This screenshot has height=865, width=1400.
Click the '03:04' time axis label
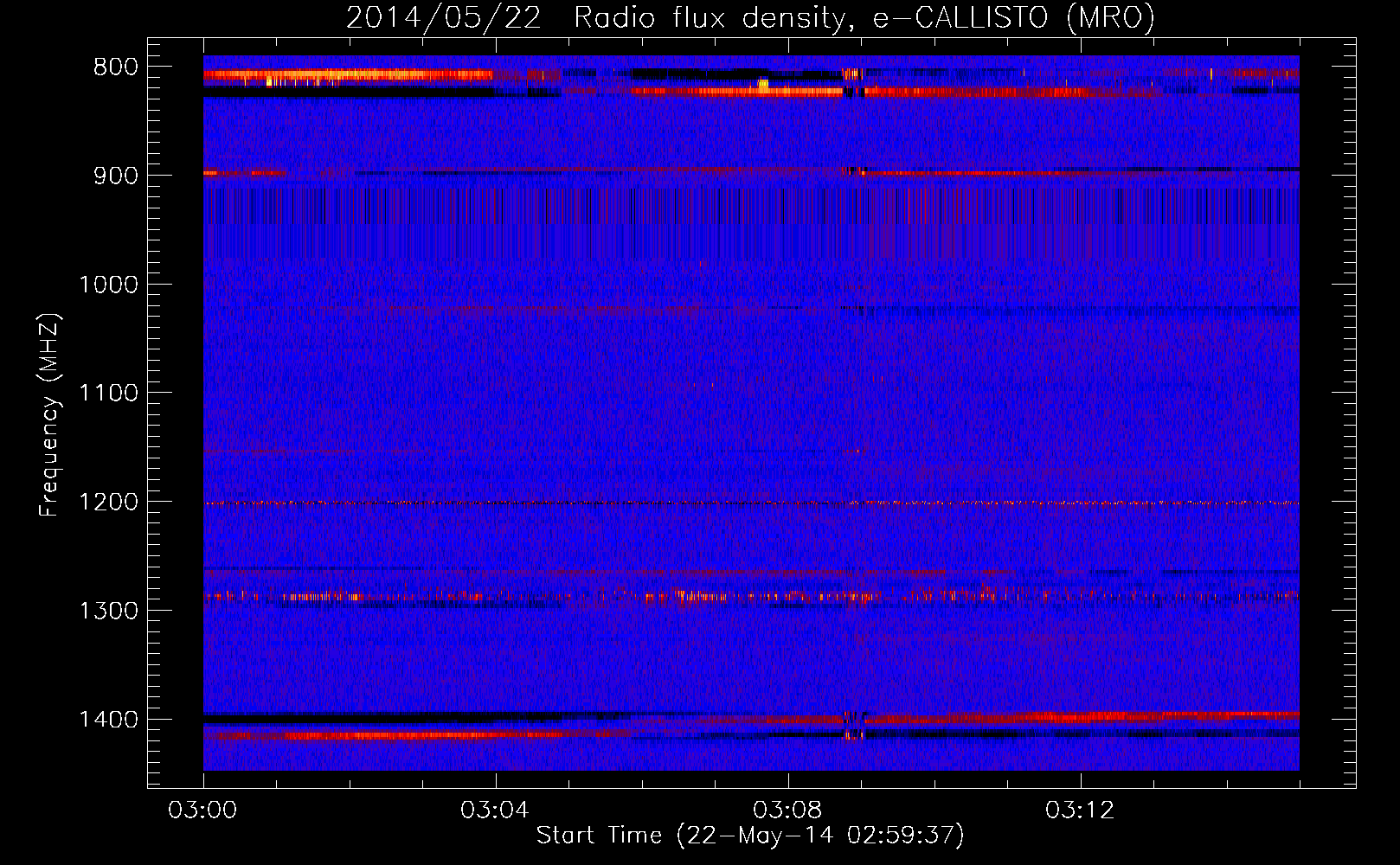[495, 811]
